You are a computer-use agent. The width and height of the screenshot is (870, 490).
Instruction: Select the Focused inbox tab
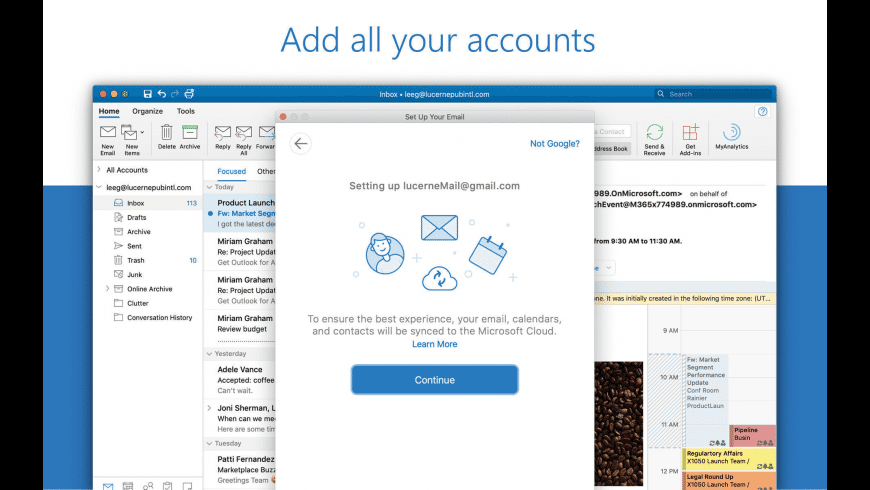point(231,171)
